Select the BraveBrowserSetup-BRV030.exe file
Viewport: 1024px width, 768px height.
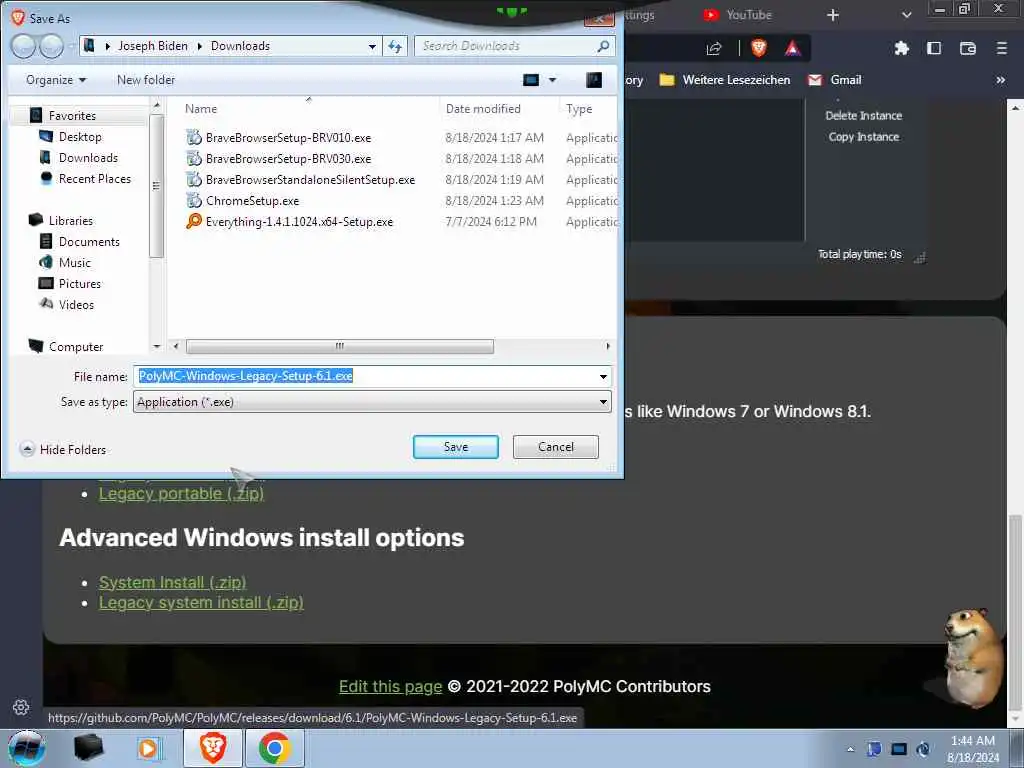(288, 159)
